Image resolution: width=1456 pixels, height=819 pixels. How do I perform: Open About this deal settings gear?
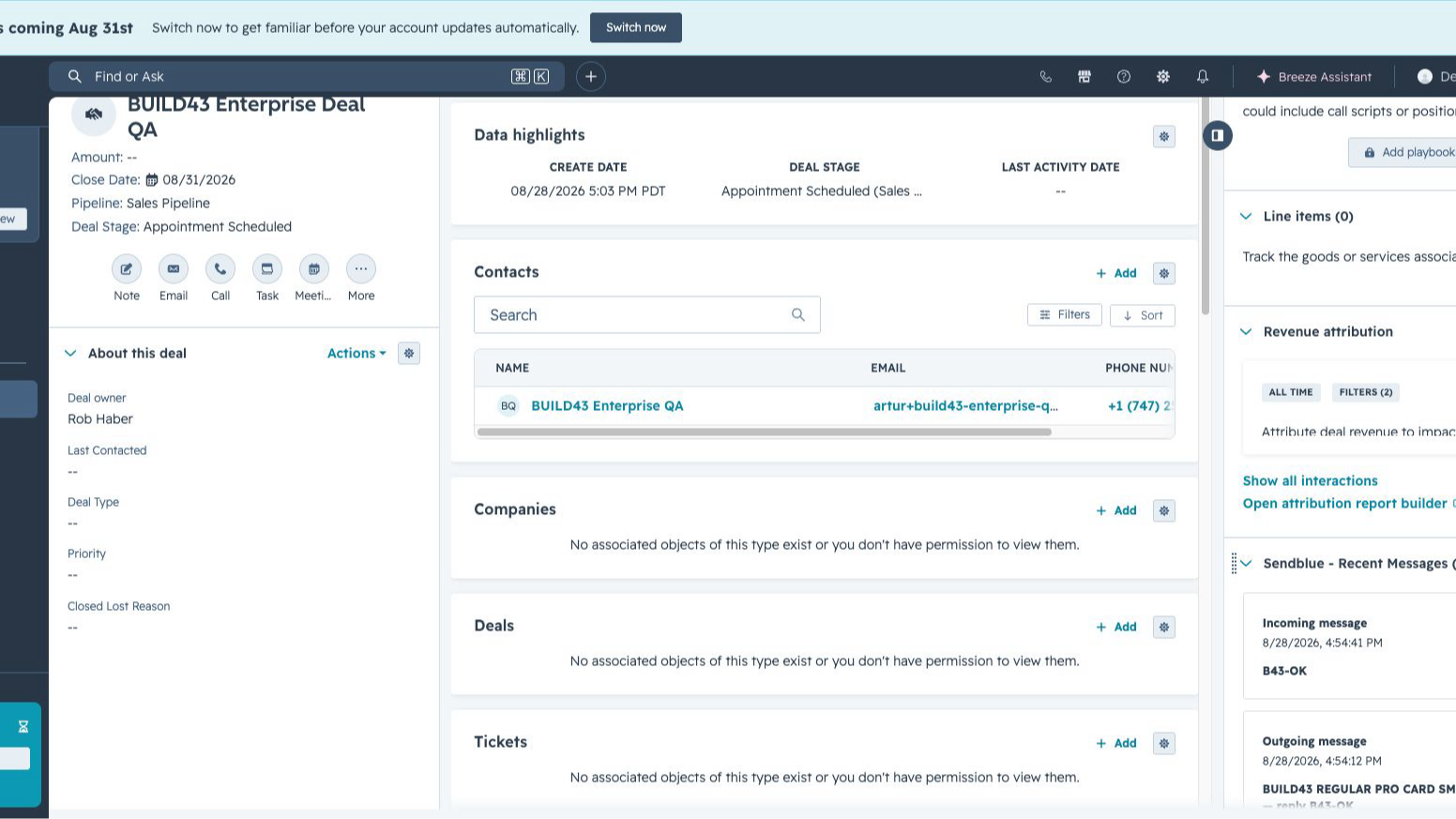[x=409, y=354]
